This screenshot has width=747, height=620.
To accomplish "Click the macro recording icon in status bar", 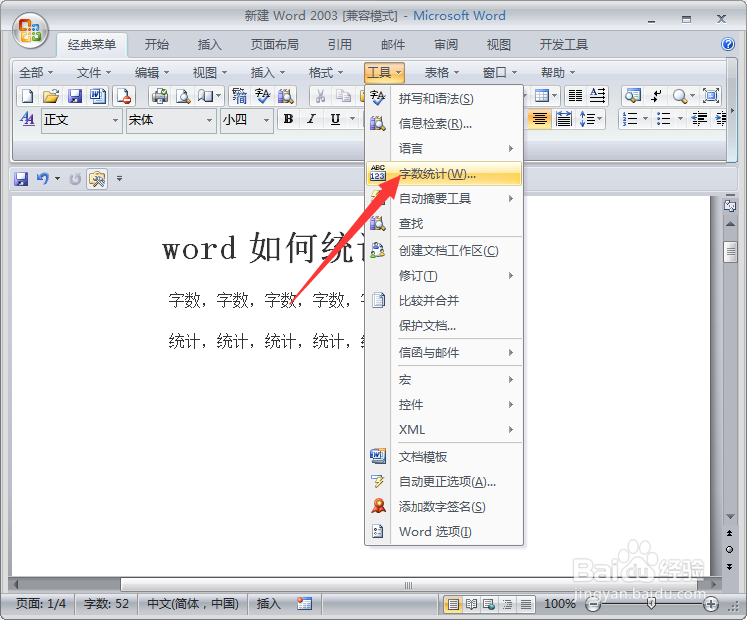I will pyautogui.click(x=304, y=604).
